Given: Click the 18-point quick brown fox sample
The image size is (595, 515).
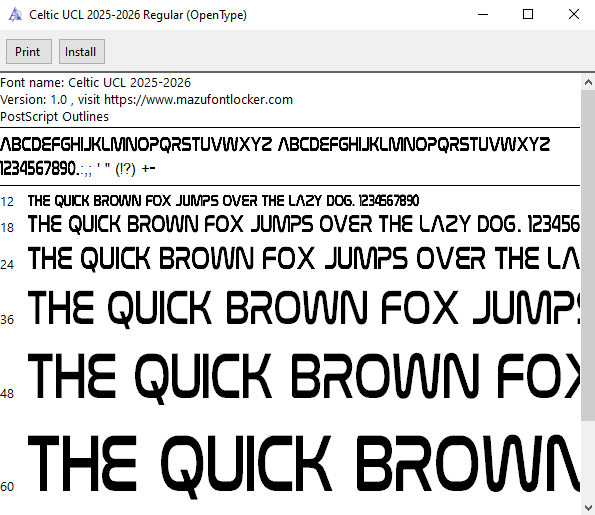Looking at the screenshot, I should point(304,224).
